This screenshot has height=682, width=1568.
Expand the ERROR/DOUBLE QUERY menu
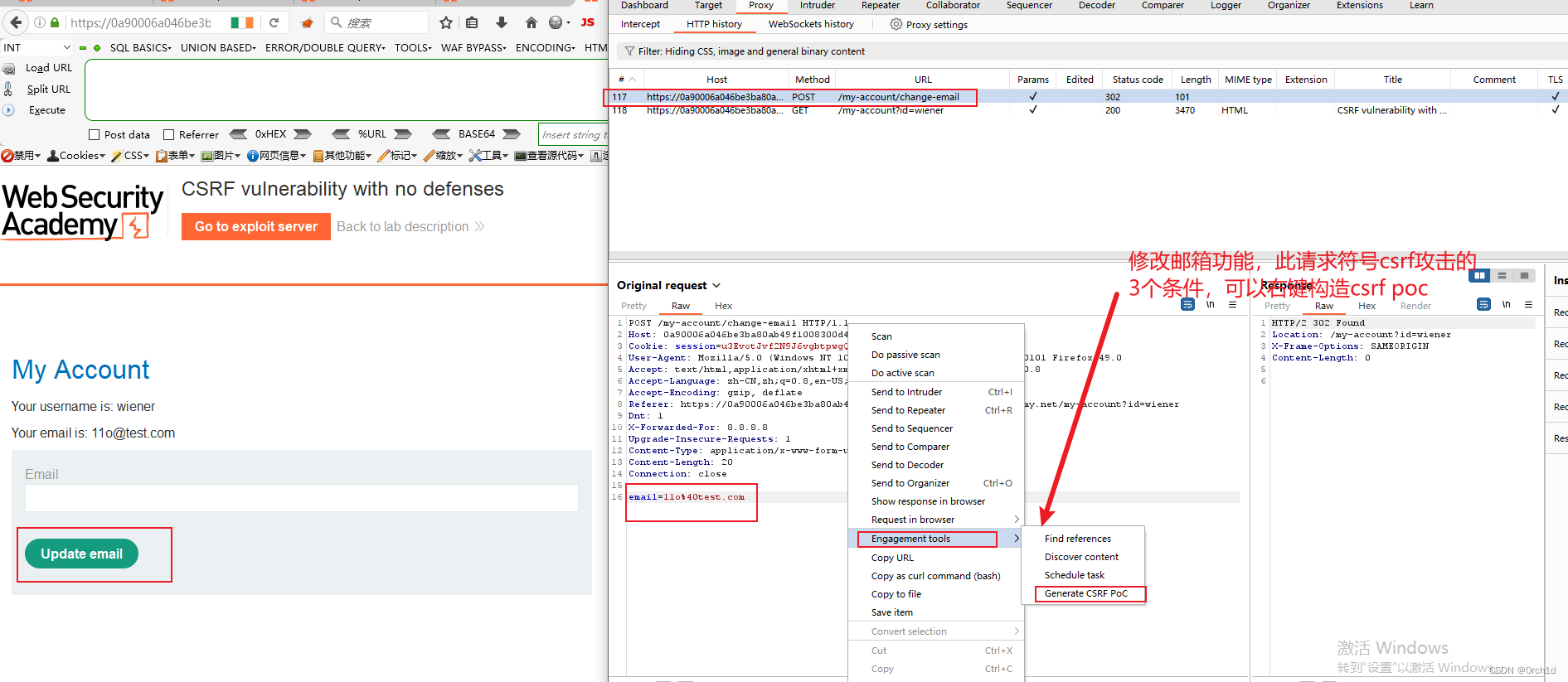point(325,48)
